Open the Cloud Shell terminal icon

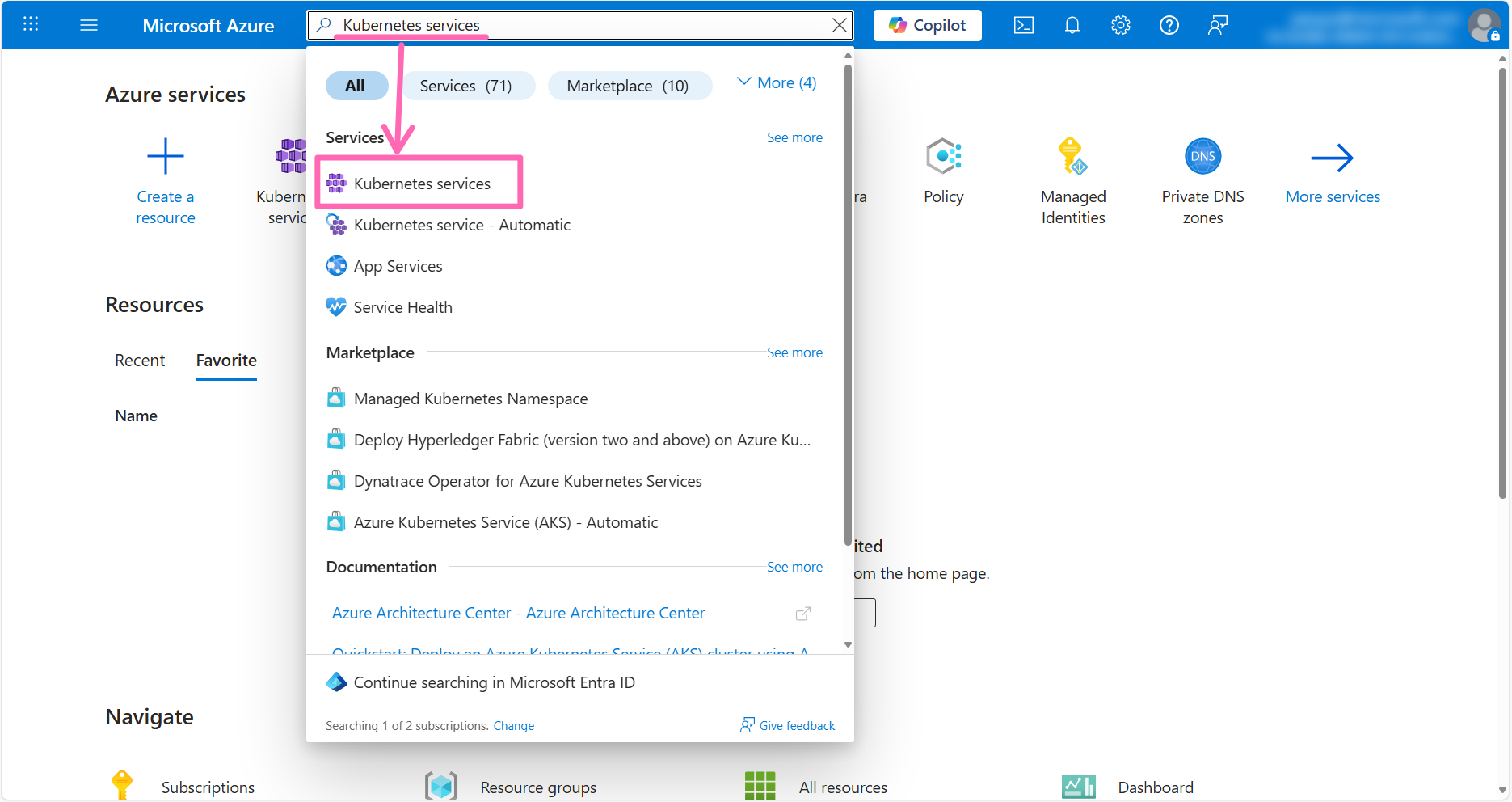click(1023, 26)
